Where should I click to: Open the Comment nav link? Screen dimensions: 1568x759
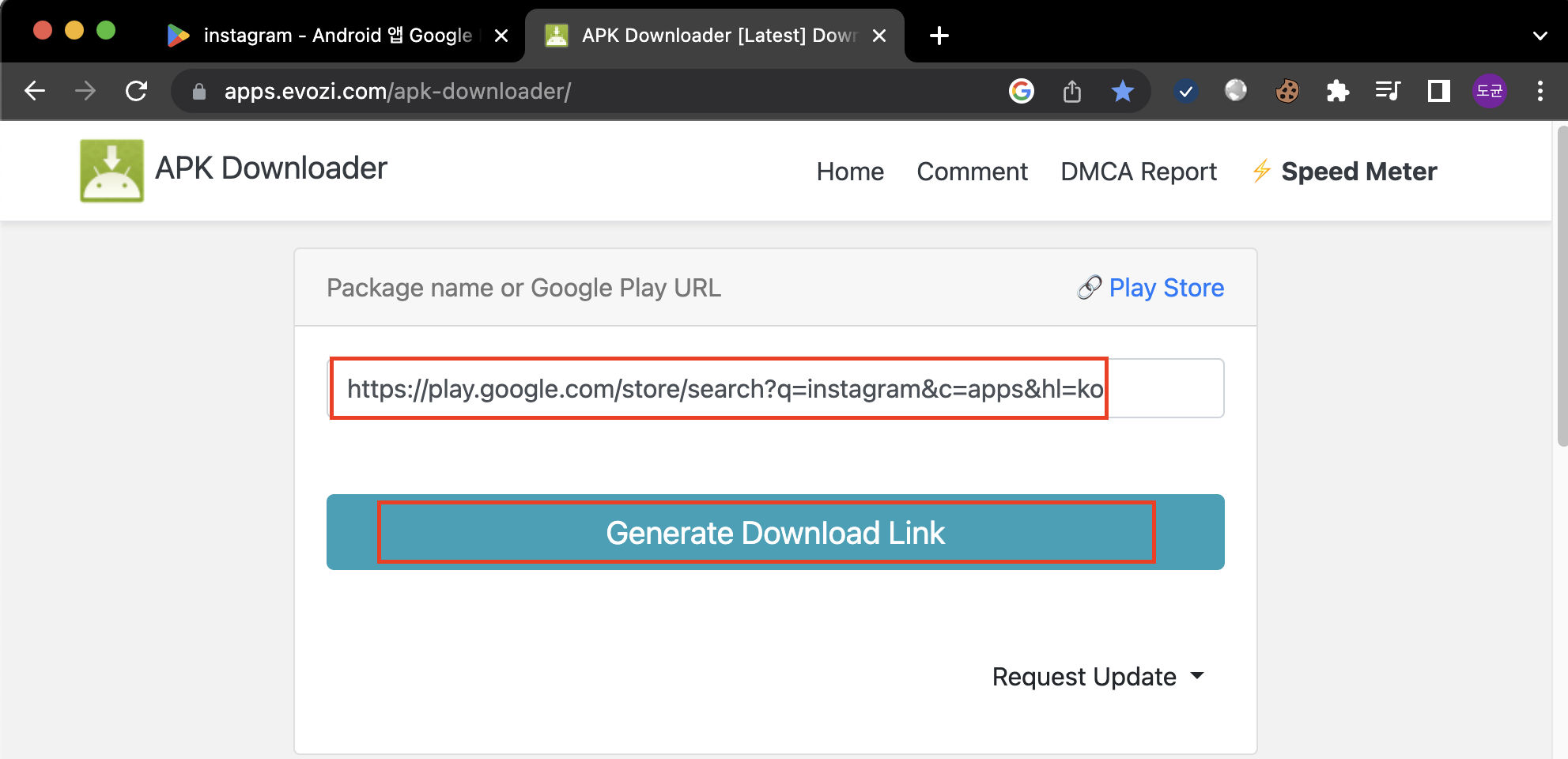[x=972, y=172]
